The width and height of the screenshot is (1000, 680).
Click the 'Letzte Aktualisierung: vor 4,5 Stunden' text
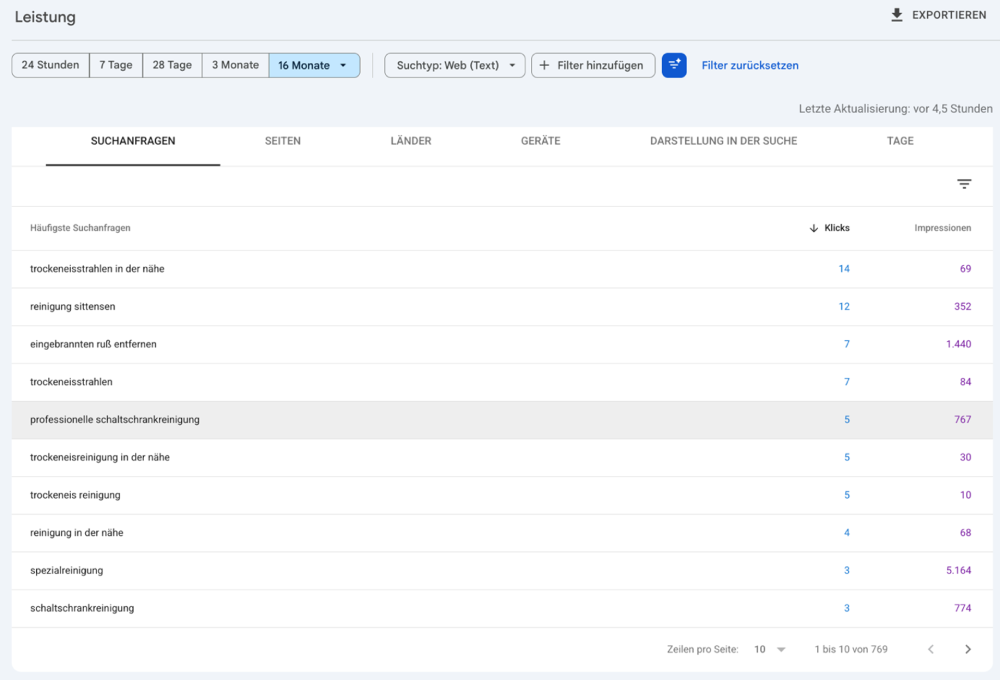(895, 108)
